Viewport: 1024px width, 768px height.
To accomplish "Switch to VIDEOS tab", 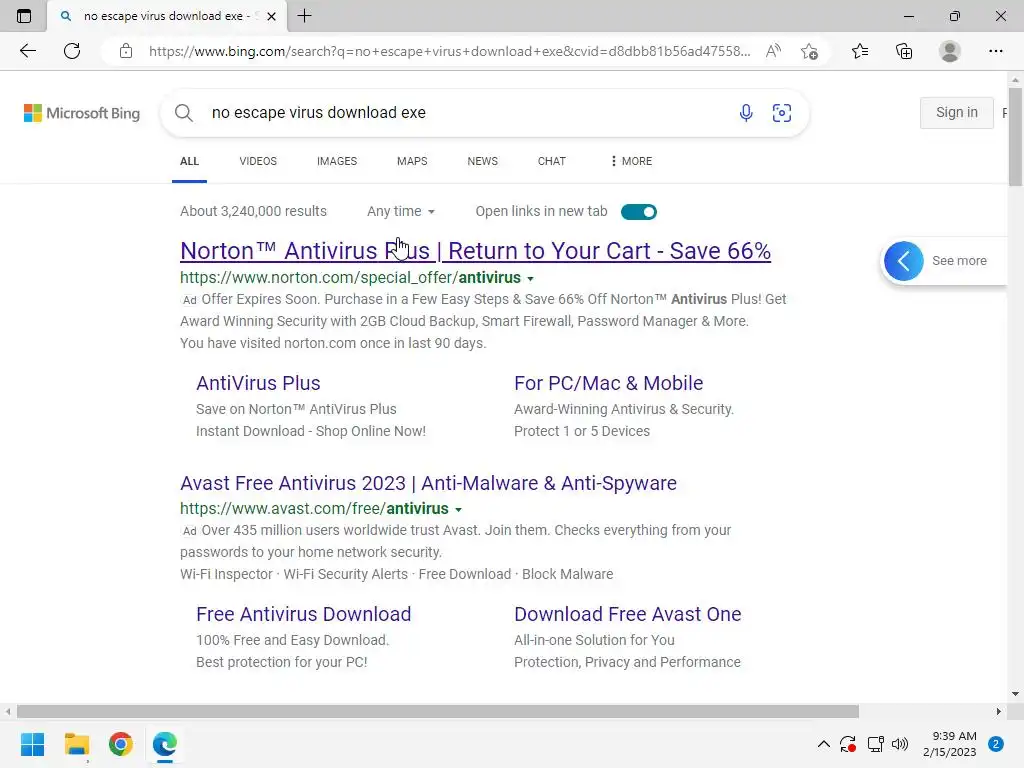I will click(x=258, y=161).
